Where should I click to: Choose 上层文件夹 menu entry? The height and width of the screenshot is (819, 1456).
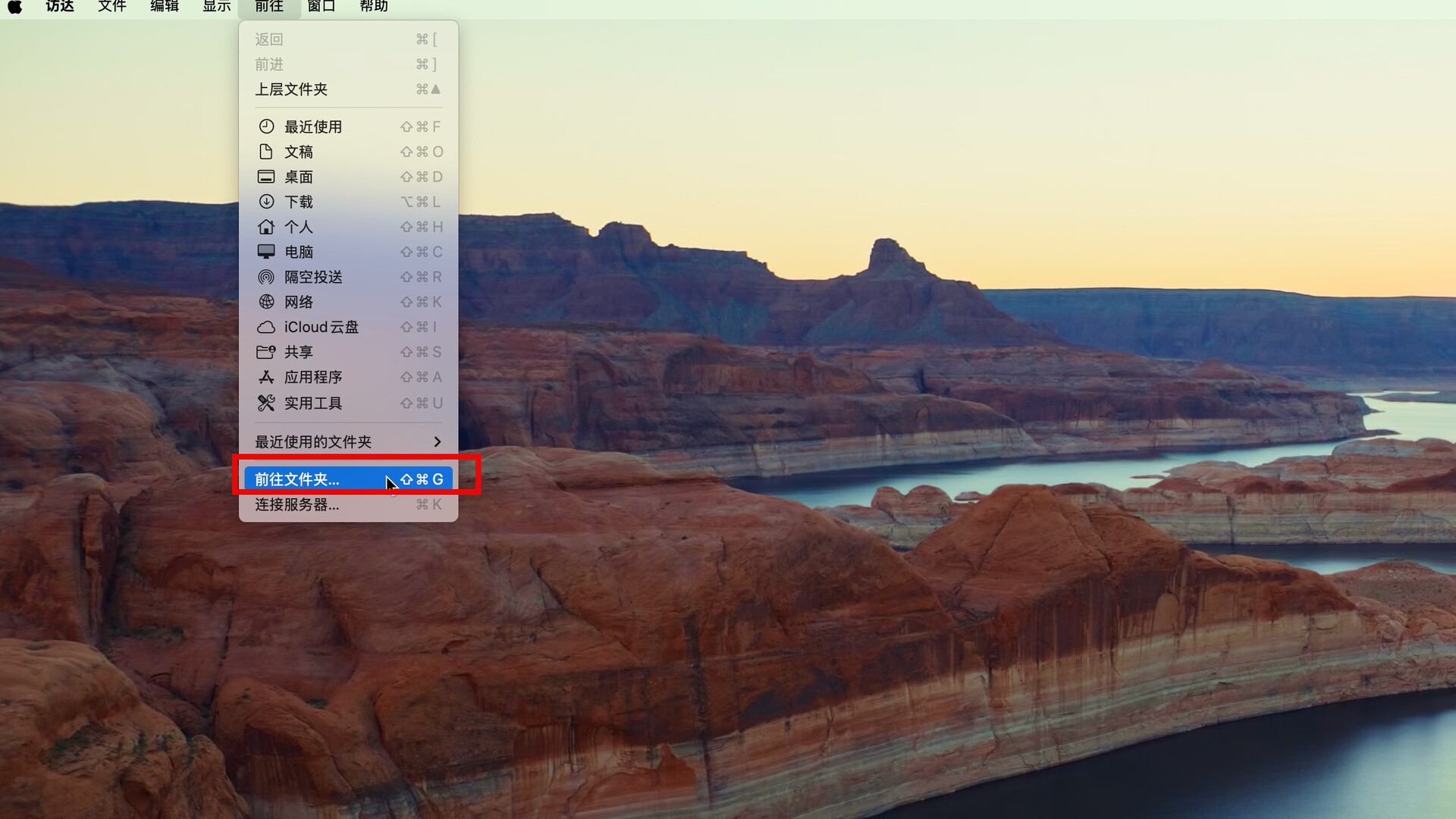point(348,89)
